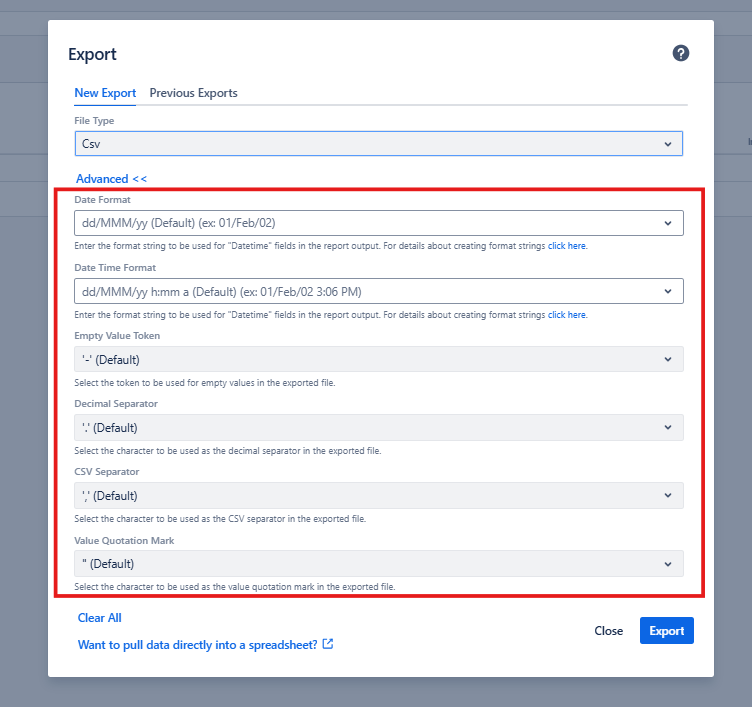
Task: Switch to the Previous Exports tab
Action: [x=193, y=93]
